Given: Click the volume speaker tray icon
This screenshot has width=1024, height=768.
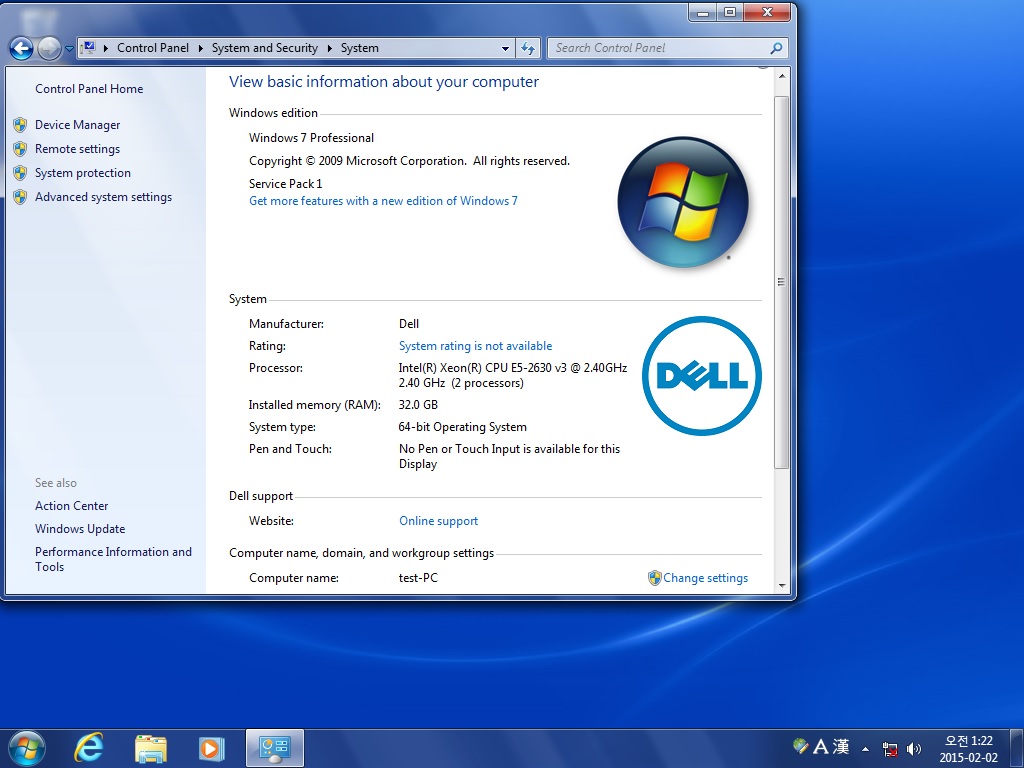Looking at the screenshot, I should [x=914, y=749].
